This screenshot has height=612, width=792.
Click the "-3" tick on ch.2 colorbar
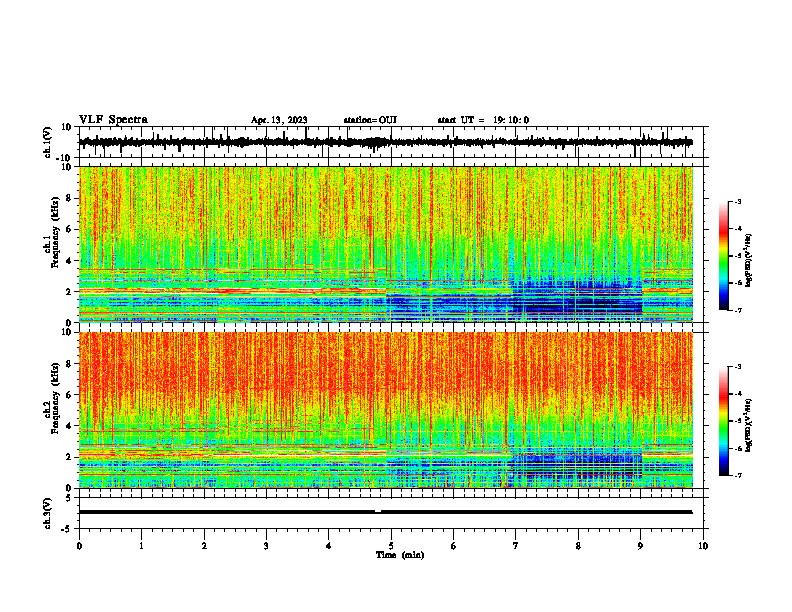pos(737,367)
